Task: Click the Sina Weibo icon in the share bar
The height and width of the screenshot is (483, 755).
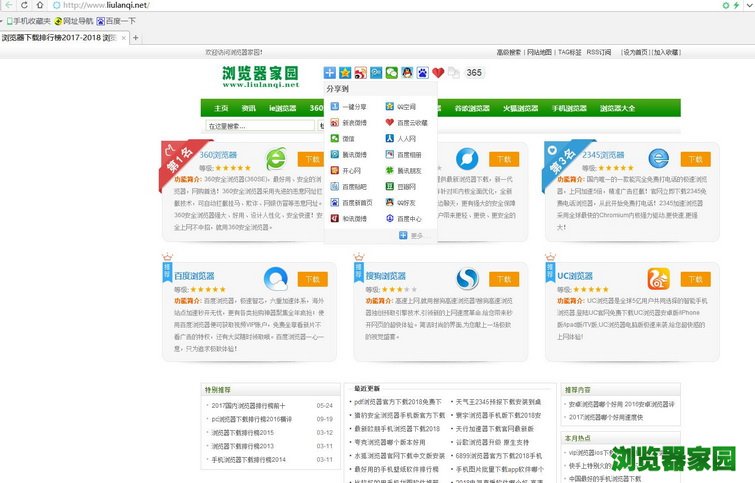Action: pos(360,73)
